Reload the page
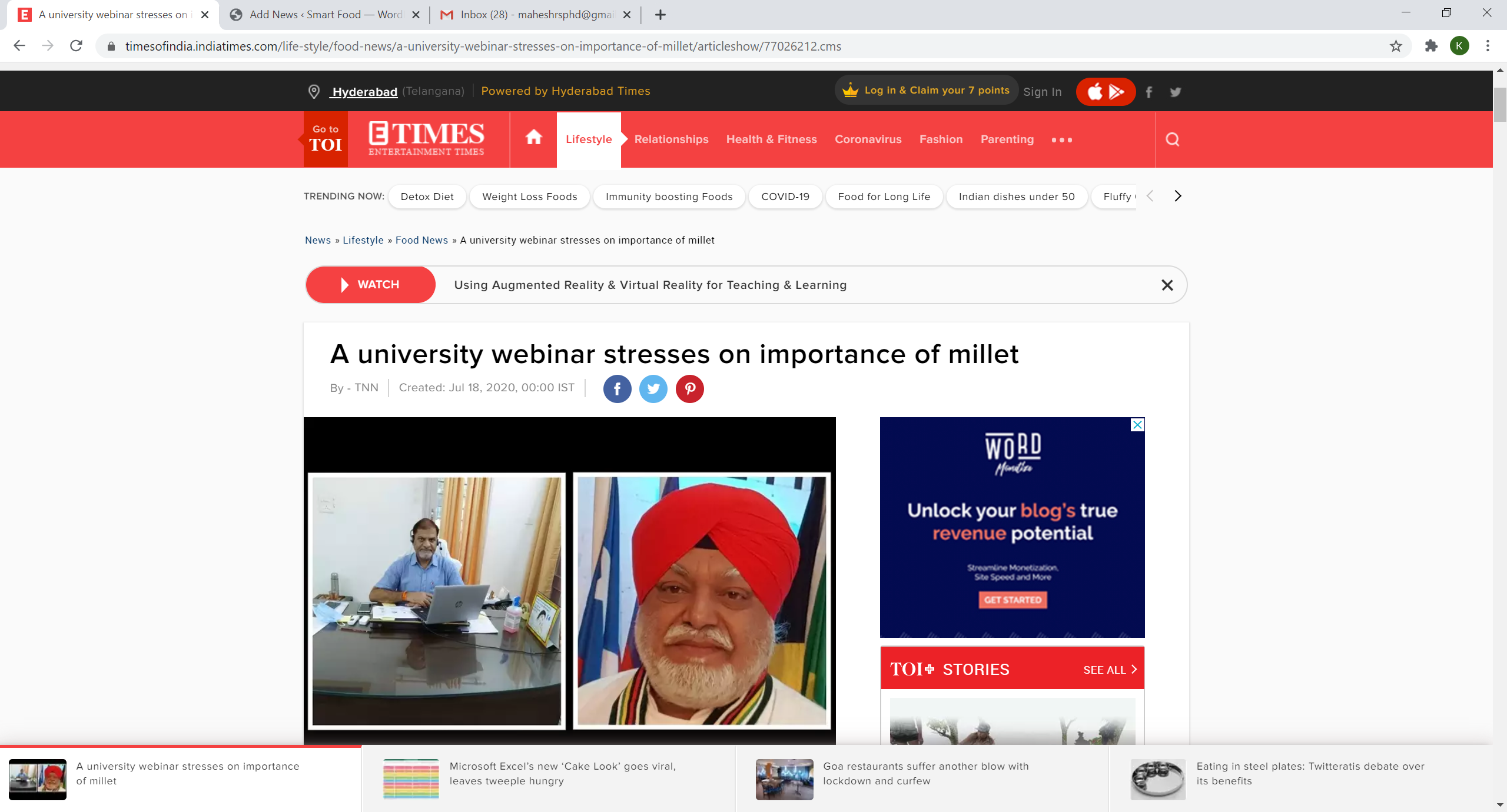 click(x=76, y=46)
